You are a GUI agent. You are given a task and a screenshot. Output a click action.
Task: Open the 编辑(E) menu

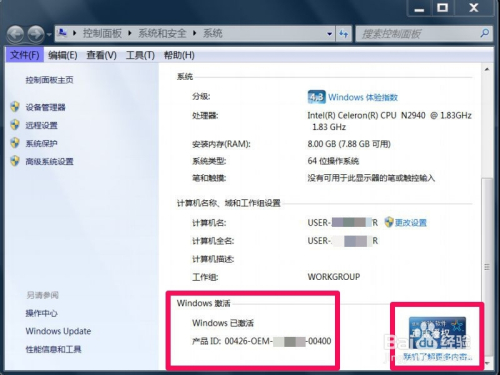click(x=63, y=55)
